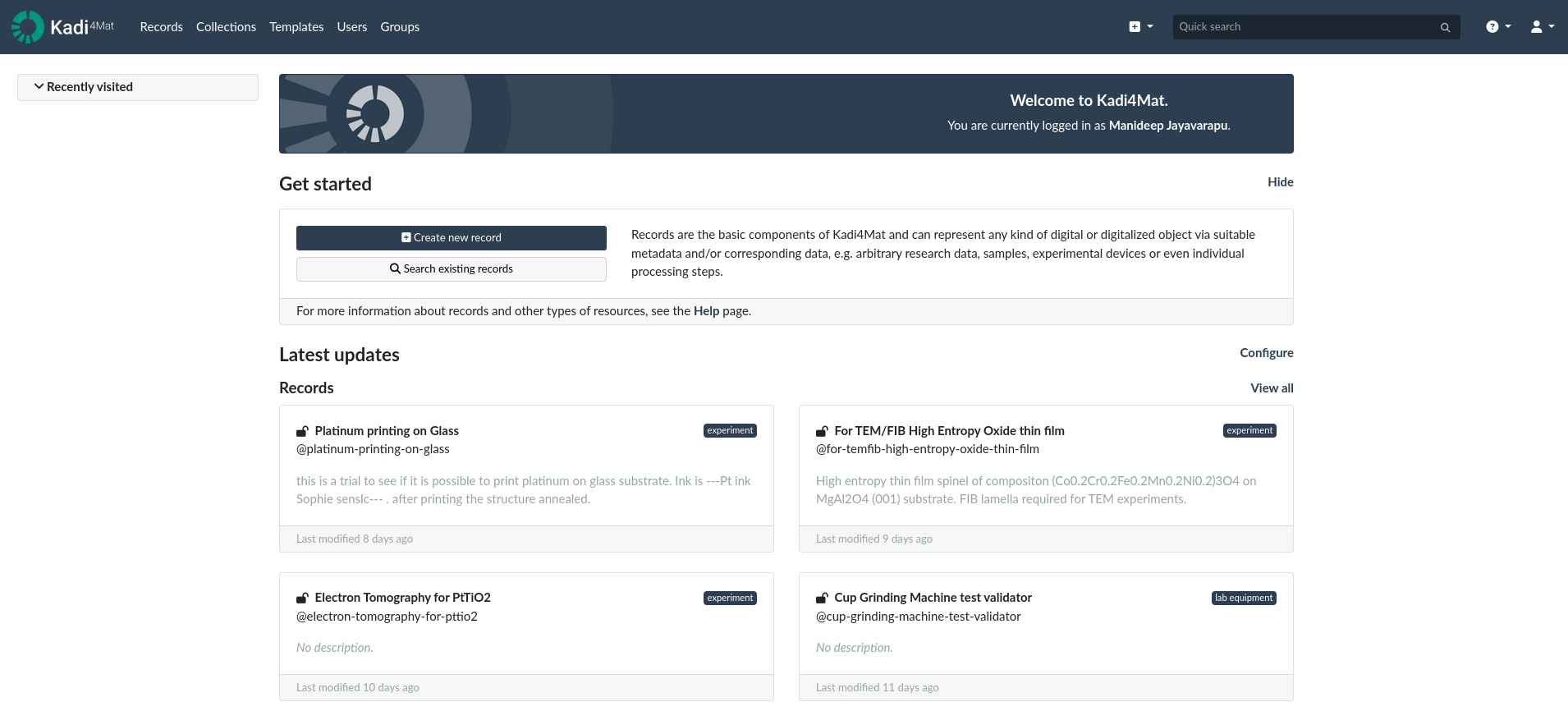Click Last modified 10 days ago text
Viewport: 1568px width, 711px height.
358,688
